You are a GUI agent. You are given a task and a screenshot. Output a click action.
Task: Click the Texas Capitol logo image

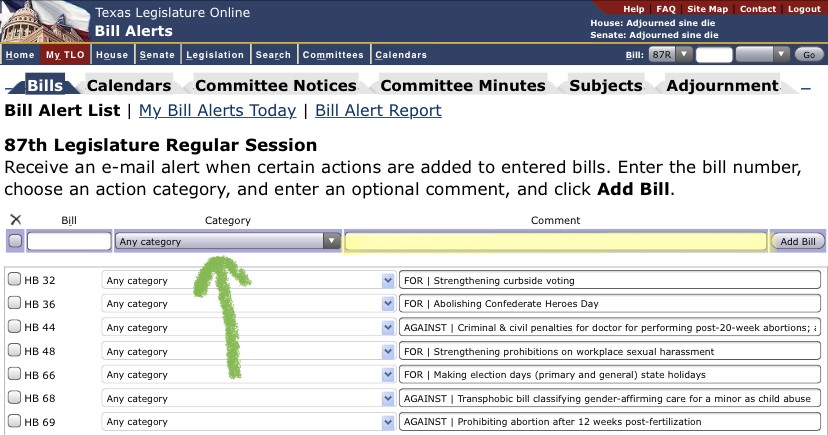[x=44, y=22]
